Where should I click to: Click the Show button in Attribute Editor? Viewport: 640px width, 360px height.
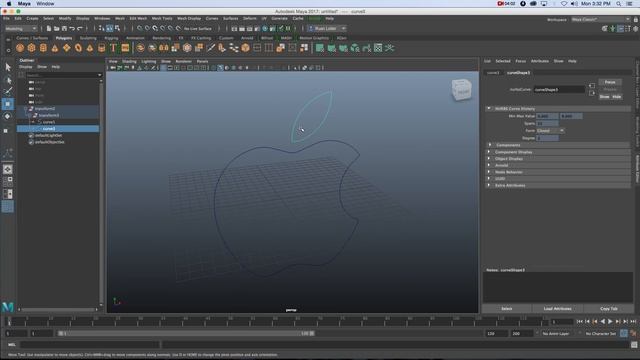(604, 97)
